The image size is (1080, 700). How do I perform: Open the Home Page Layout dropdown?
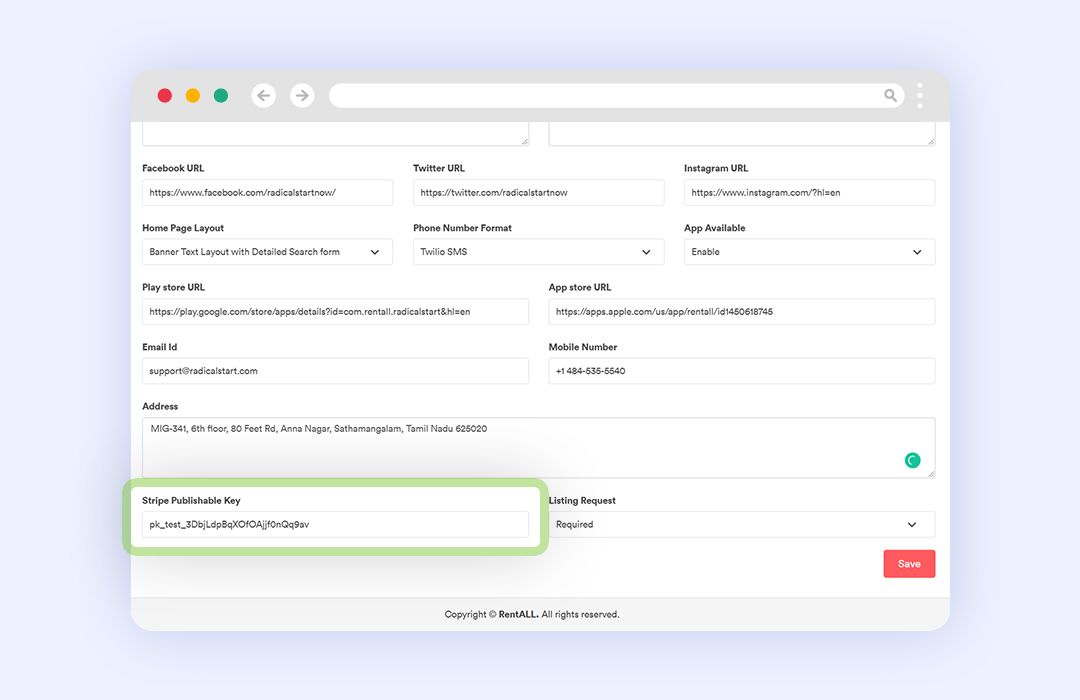(x=267, y=252)
